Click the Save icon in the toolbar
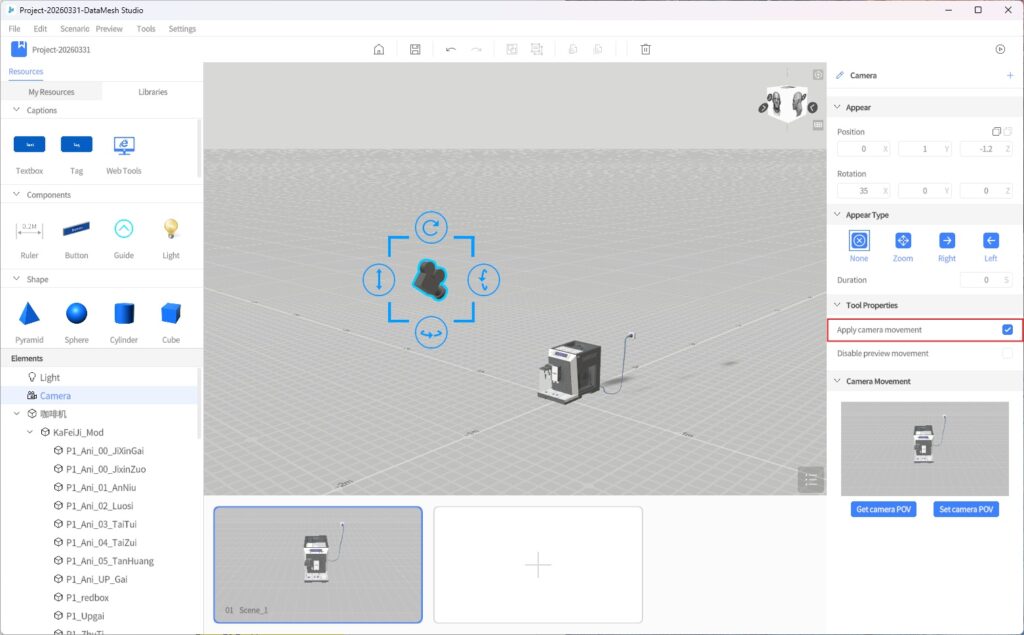This screenshot has height=635, width=1024. tap(415, 49)
